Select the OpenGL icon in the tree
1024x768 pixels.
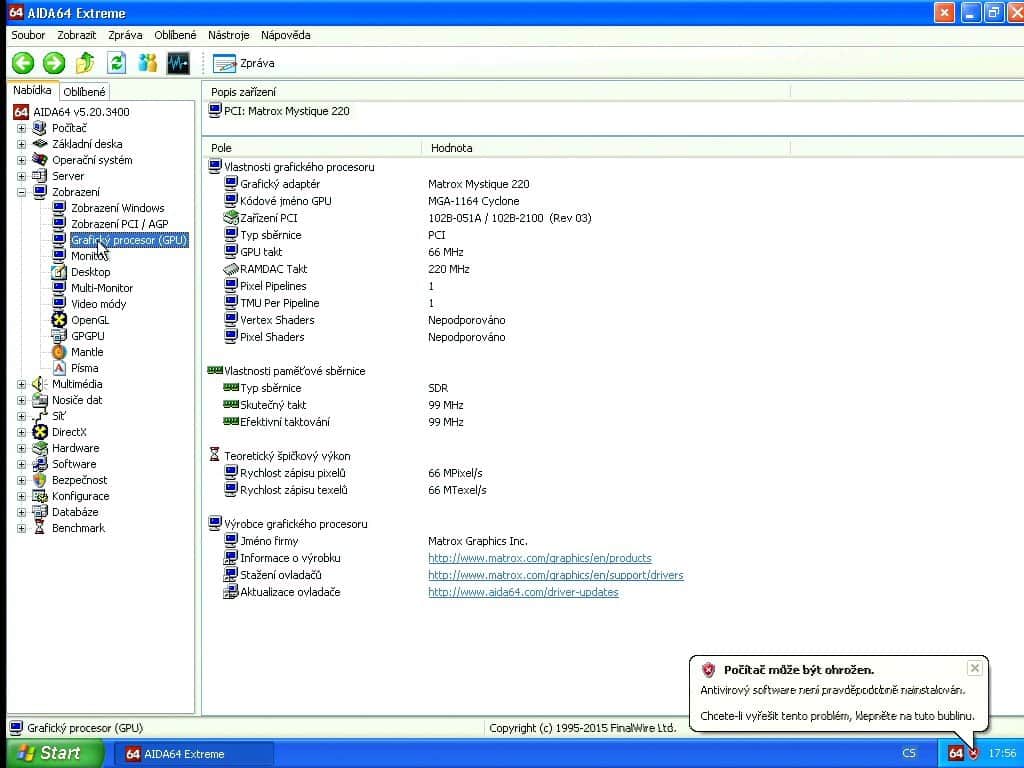pyautogui.click(x=59, y=320)
